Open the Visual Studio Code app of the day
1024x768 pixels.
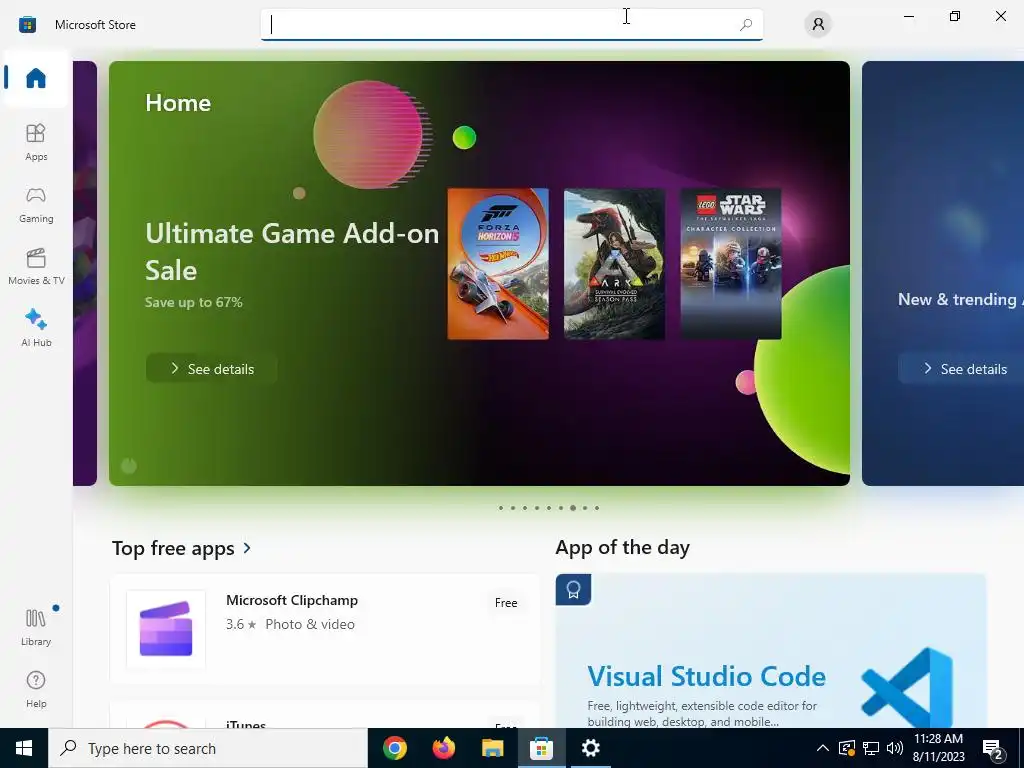click(x=771, y=651)
